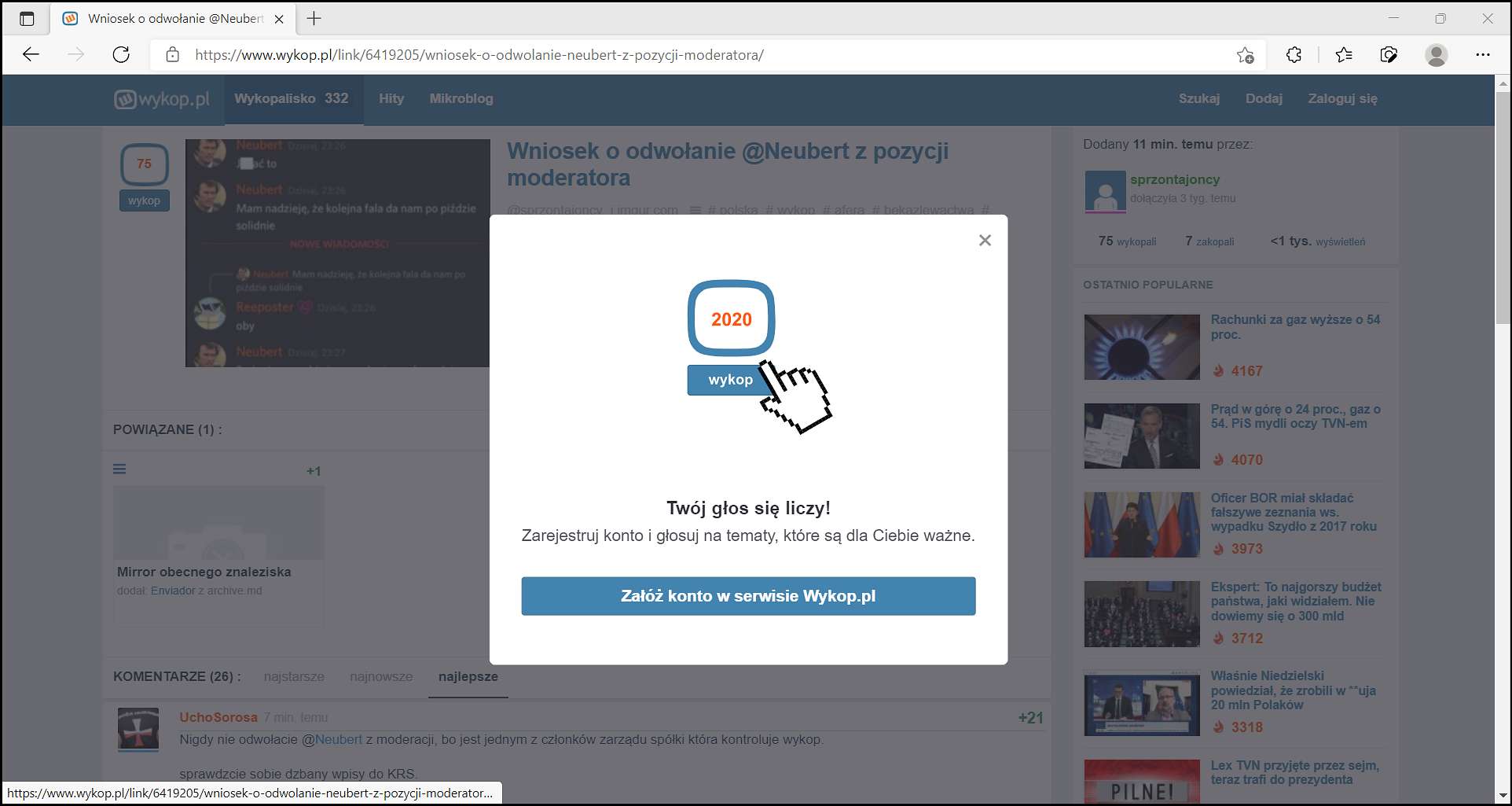This screenshot has height=806, width=1512.
Task: Open the browser Extensions puzzle icon
Action: (1294, 55)
